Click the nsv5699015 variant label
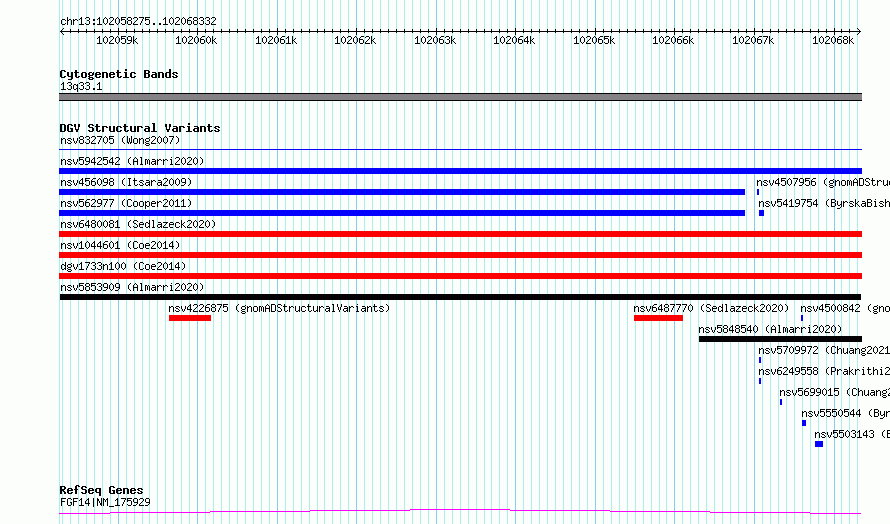 tap(834, 392)
